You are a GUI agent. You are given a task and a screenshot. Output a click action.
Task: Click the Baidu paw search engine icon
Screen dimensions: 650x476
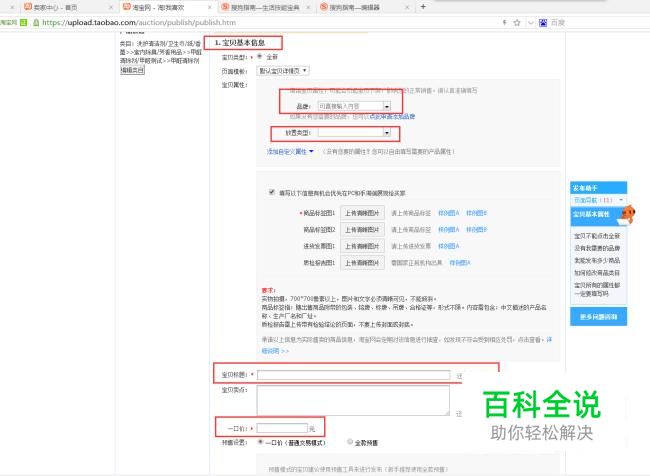pyautogui.click(x=543, y=22)
